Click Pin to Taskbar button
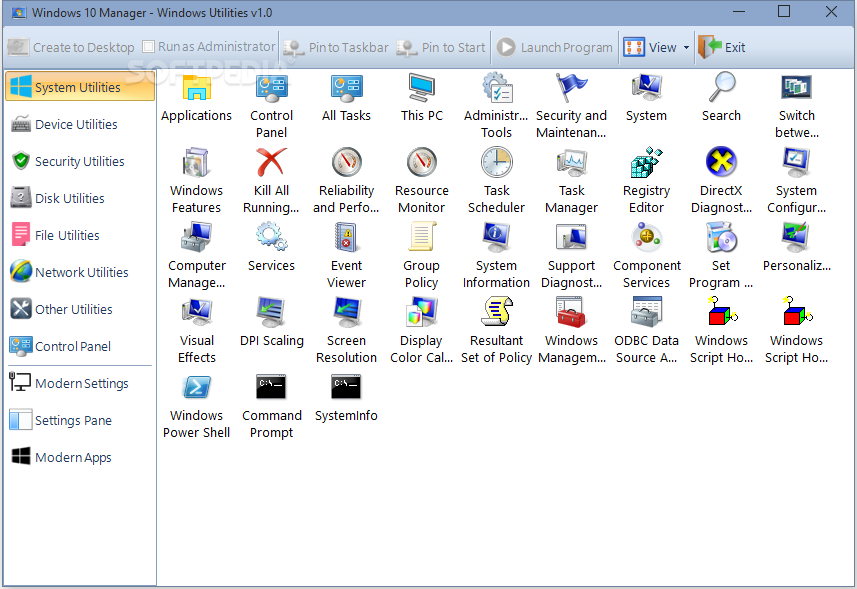857x589 pixels. 336,48
